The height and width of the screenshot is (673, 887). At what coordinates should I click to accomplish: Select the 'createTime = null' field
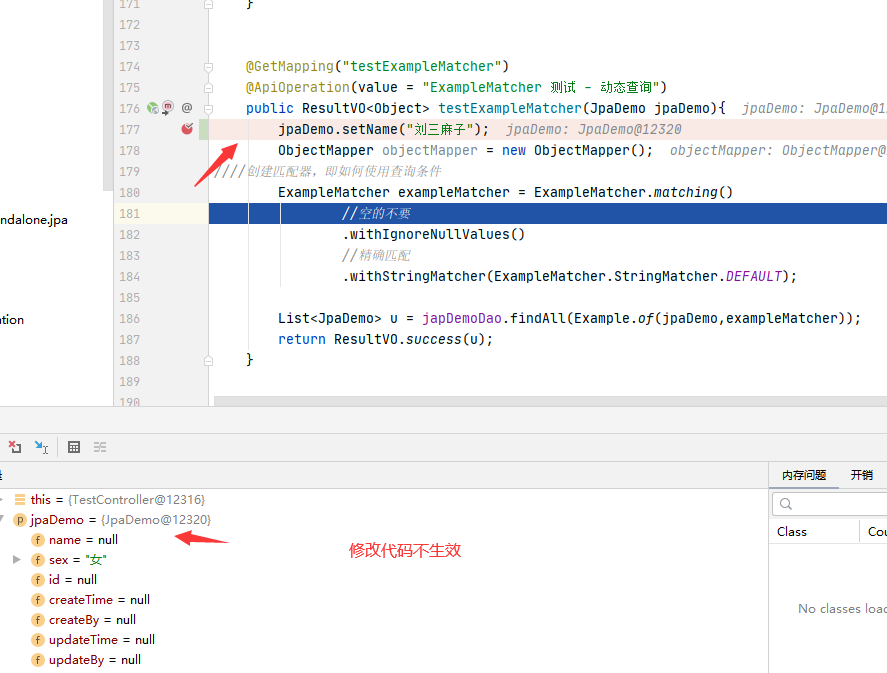(99, 599)
